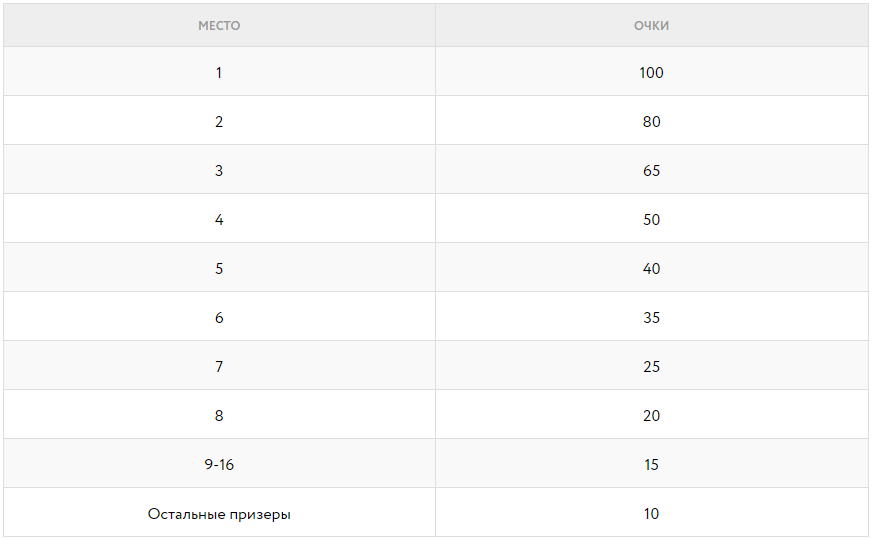874x539 pixels.
Task: Click the 100 points cell
Action: click(x=651, y=73)
